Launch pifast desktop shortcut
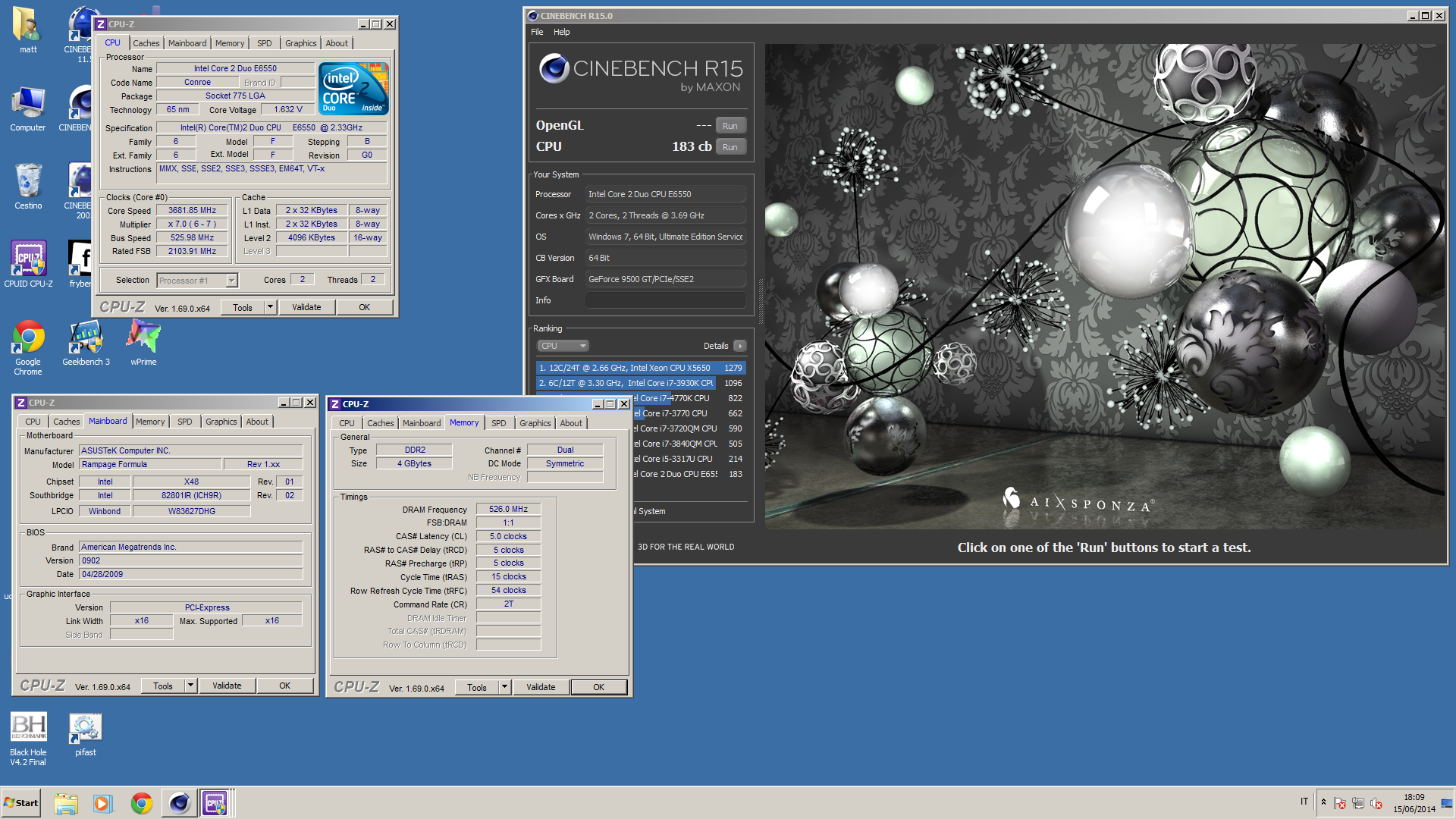 pos(86,734)
